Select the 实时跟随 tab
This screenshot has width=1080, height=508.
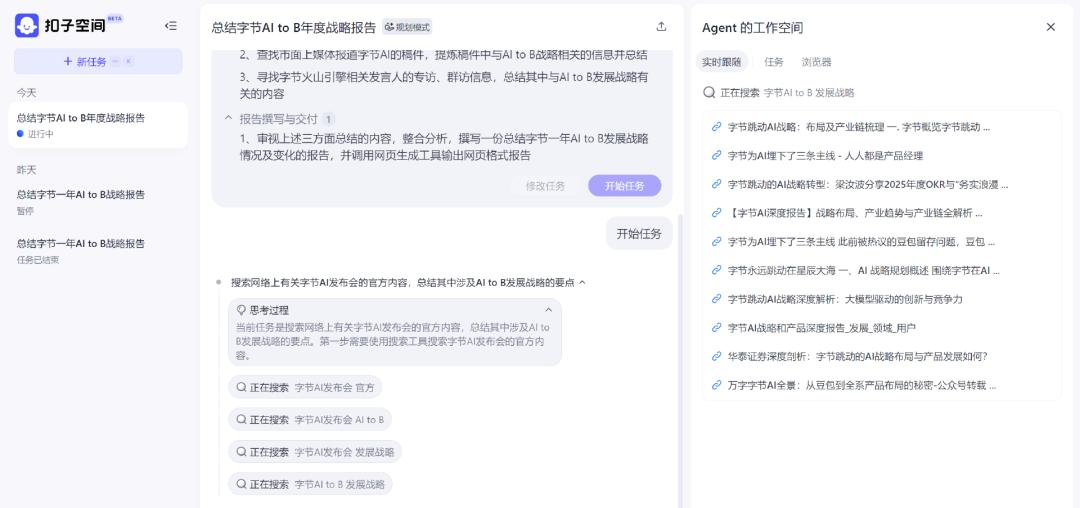pos(722,62)
